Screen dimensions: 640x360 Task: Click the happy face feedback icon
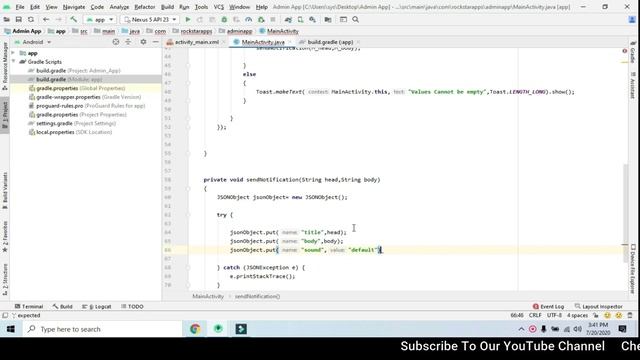[x=608, y=316]
